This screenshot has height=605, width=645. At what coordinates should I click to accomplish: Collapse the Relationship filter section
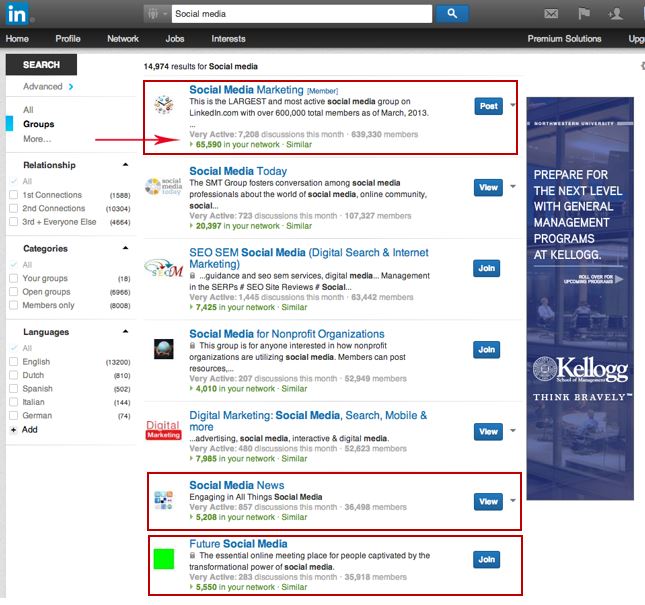[x=125, y=165]
